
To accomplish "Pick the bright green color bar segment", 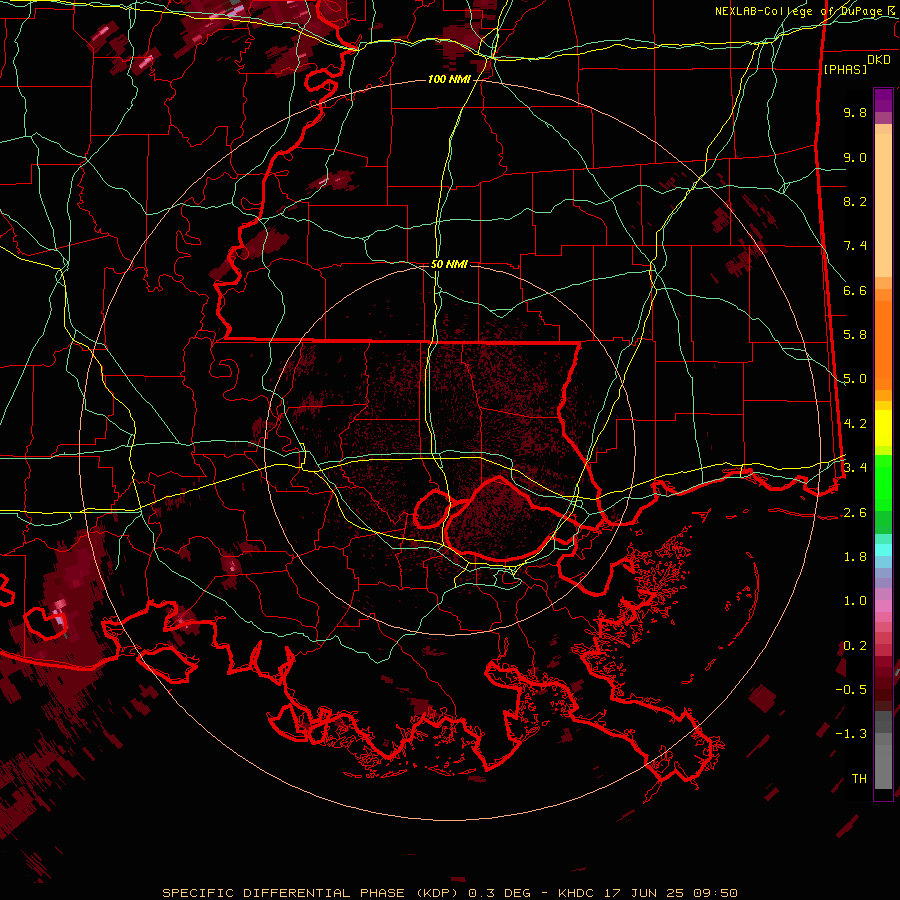I will click(883, 482).
